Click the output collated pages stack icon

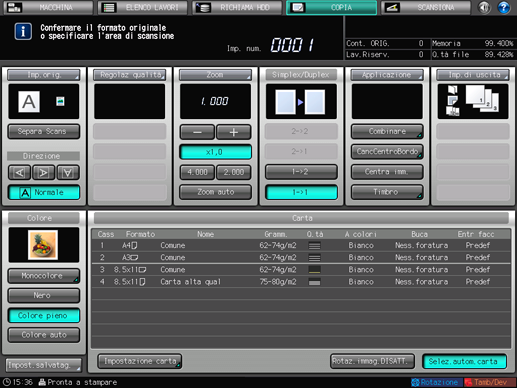482,99
